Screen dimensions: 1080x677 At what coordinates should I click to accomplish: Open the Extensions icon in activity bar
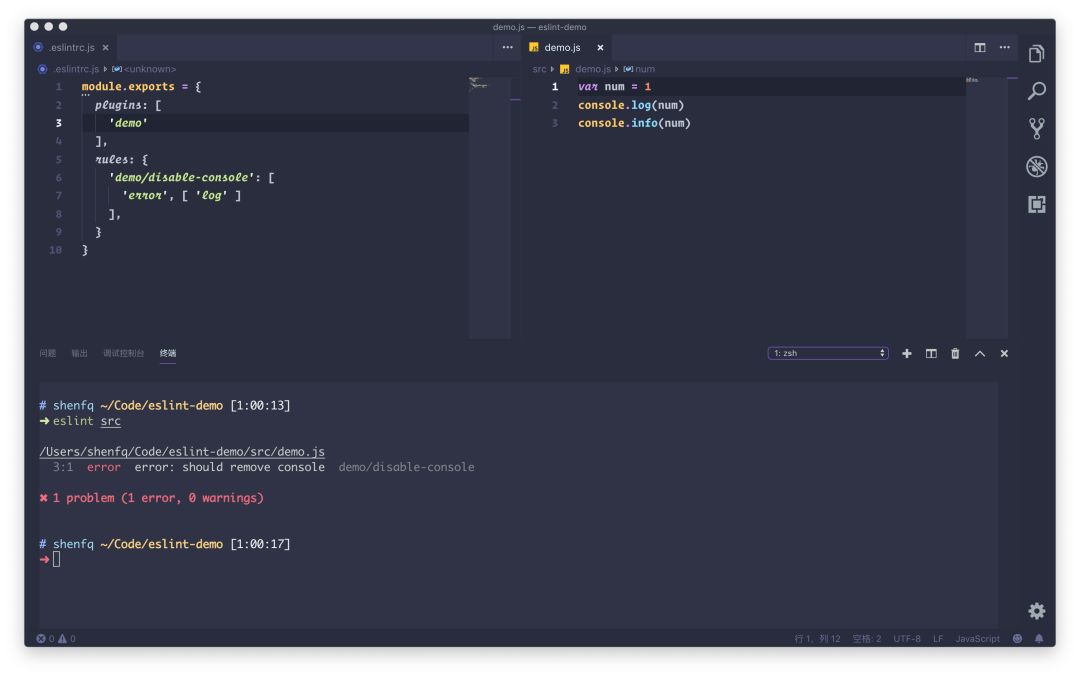click(1036, 205)
